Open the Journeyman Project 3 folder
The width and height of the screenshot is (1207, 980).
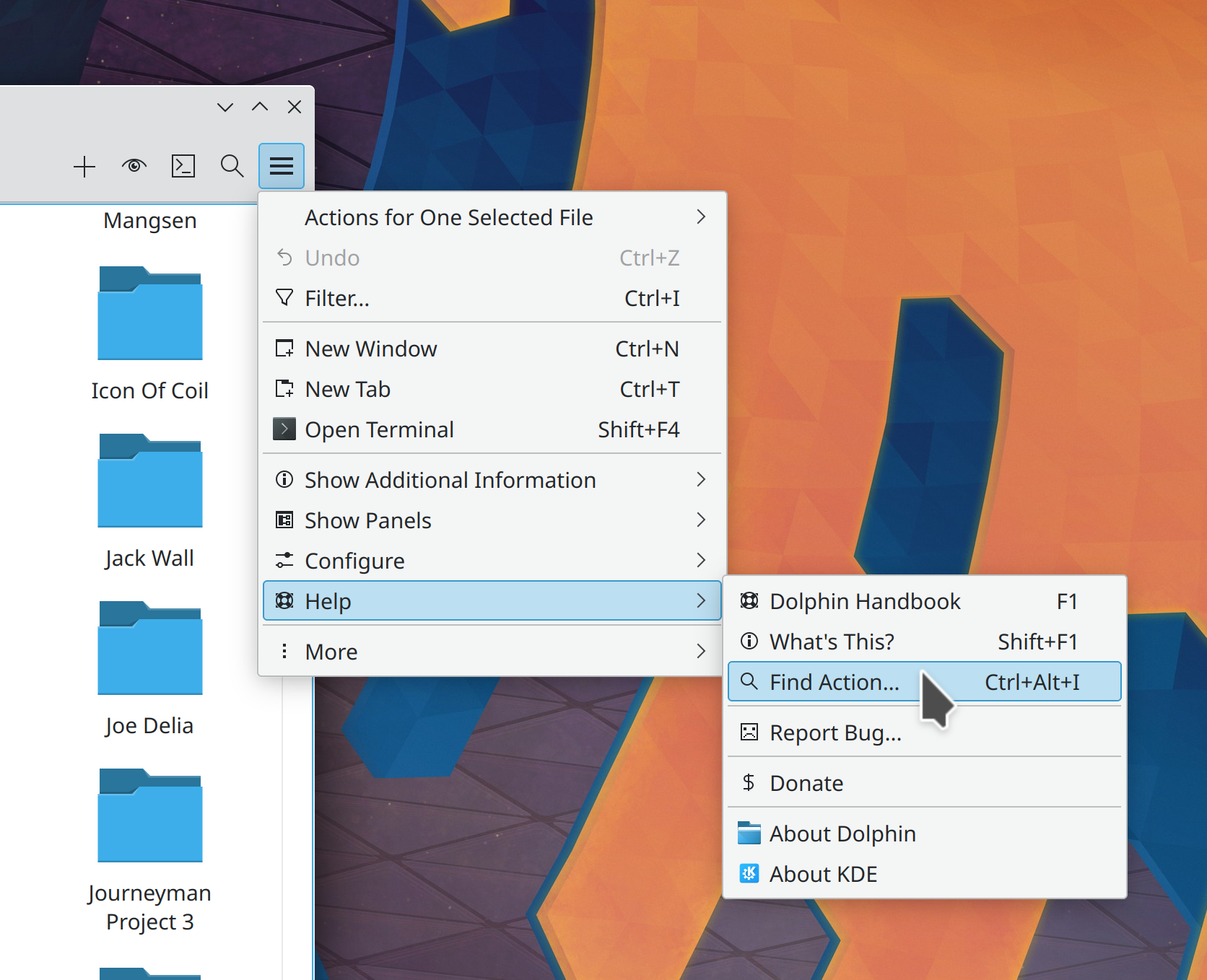coord(150,817)
